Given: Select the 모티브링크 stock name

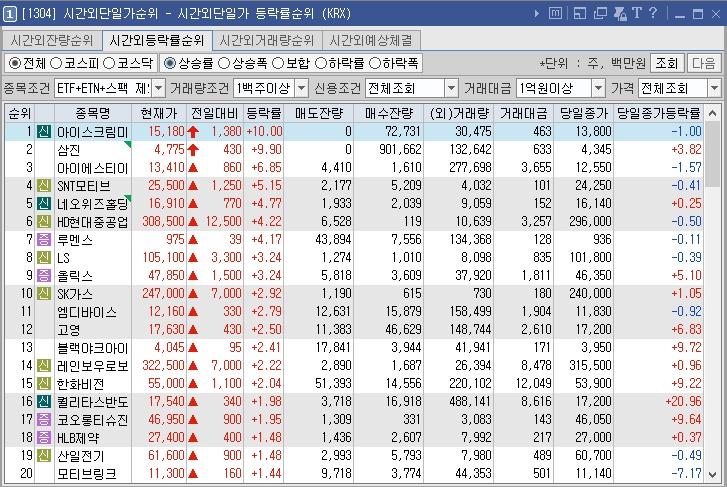Looking at the screenshot, I should 87,474.
